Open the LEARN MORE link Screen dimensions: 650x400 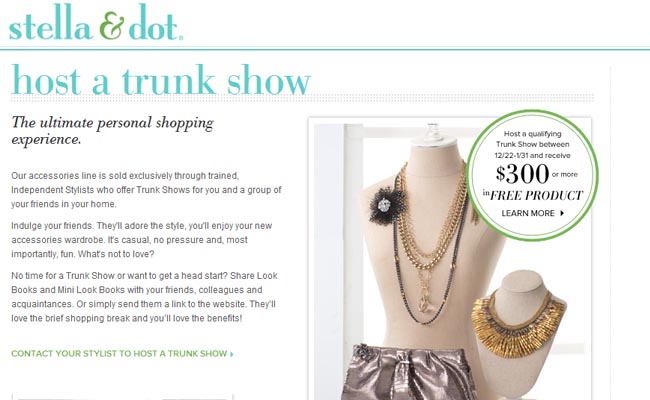532,213
